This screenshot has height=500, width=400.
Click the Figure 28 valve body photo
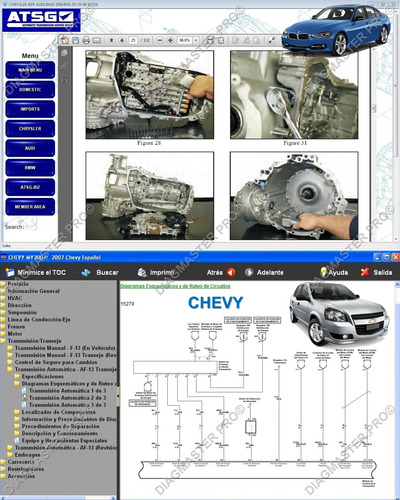coord(150,95)
